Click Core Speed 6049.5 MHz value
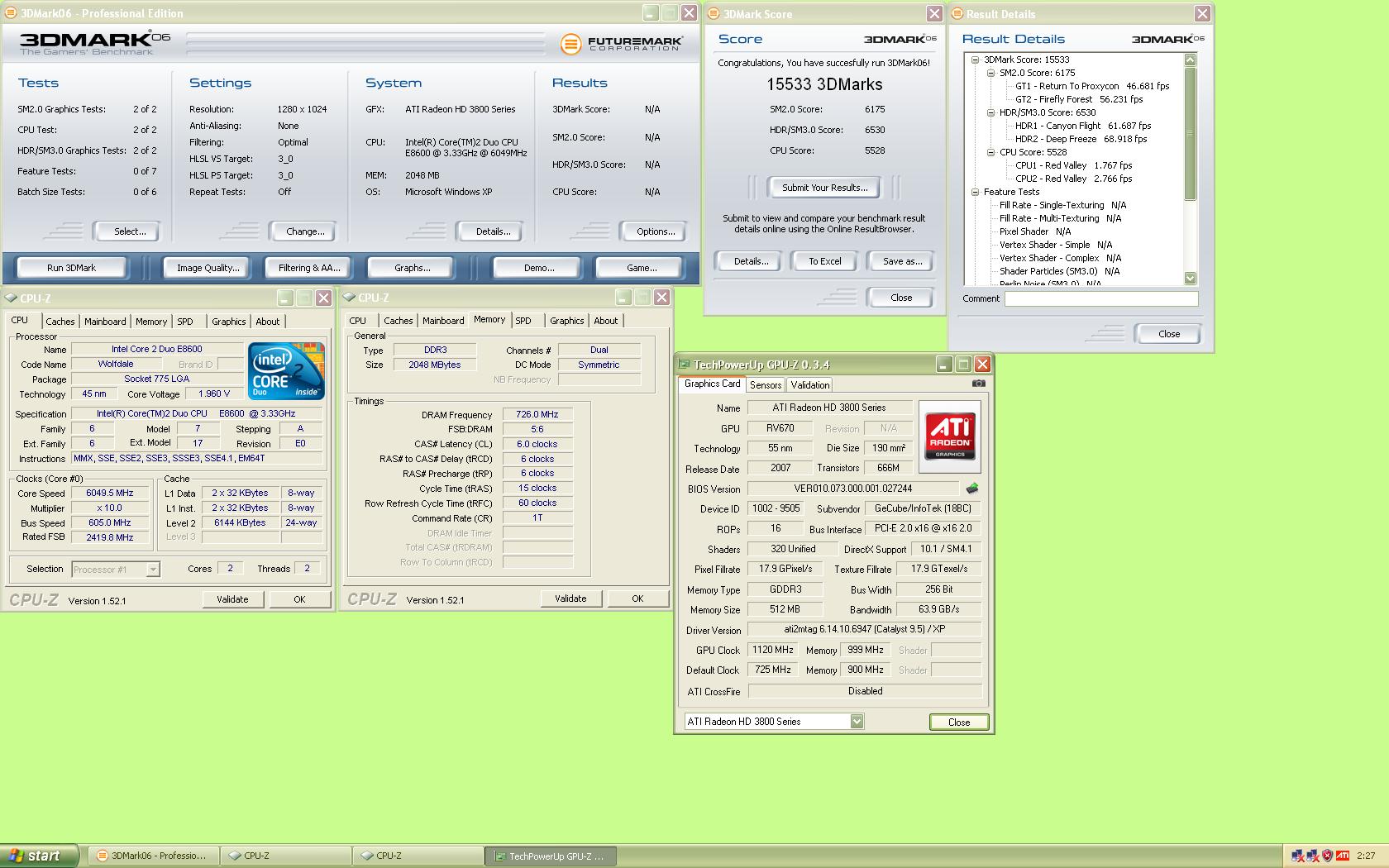Viewport: 1389px width, 868px height. click(x=109, y=493)
